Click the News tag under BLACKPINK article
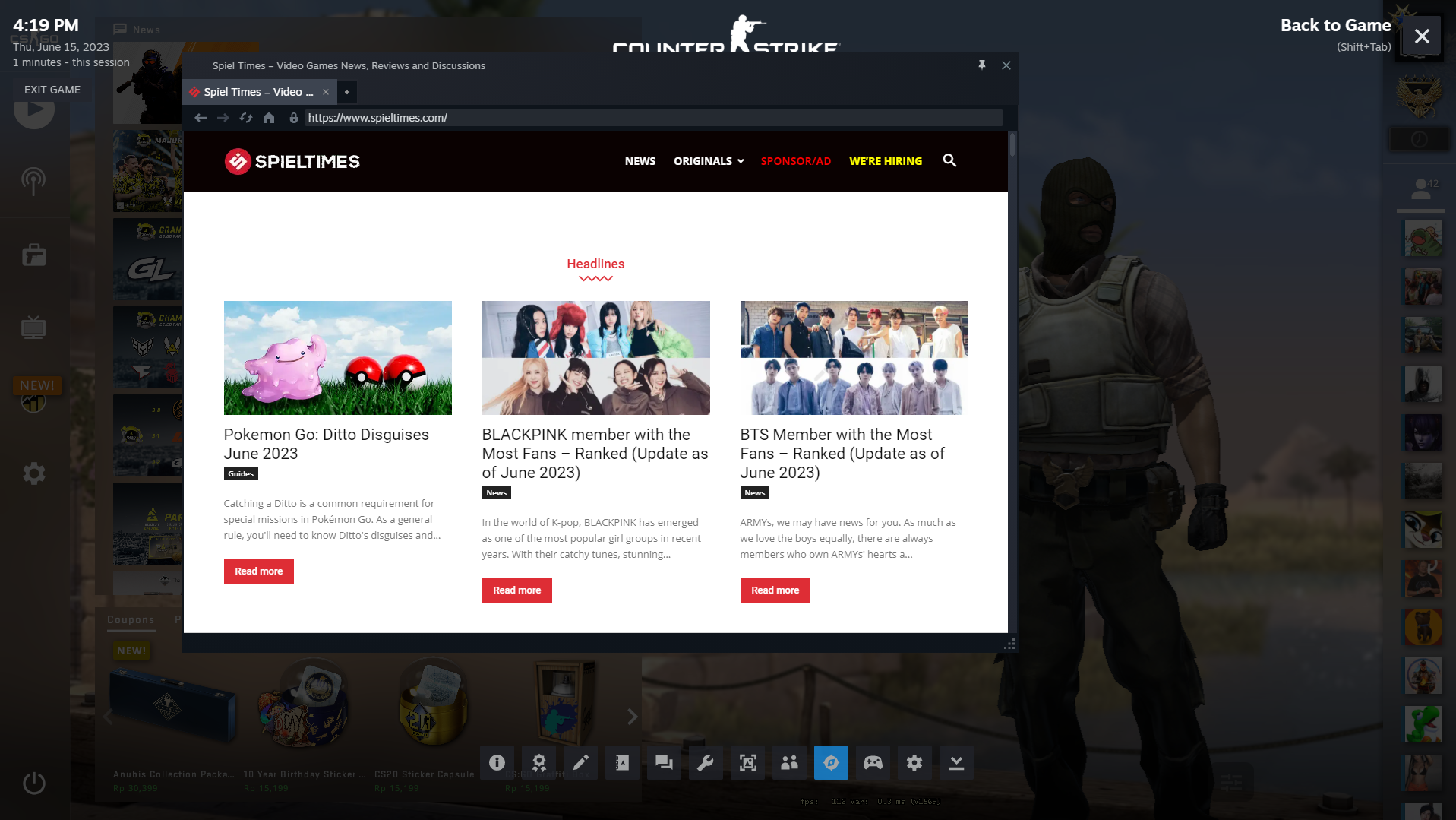Screen dimensions: 1456x820 [497, 493]
